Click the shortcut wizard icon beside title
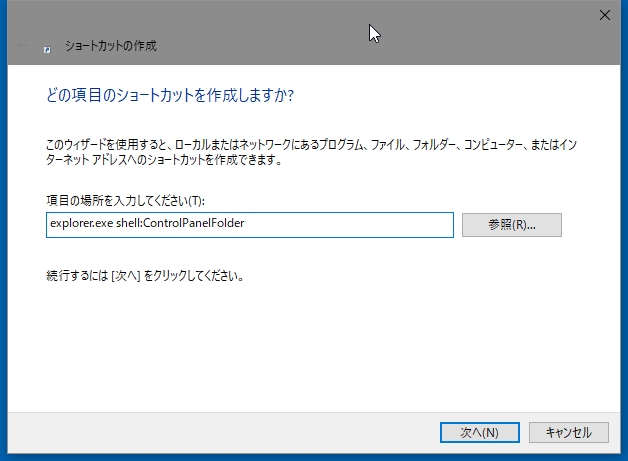 47,49
